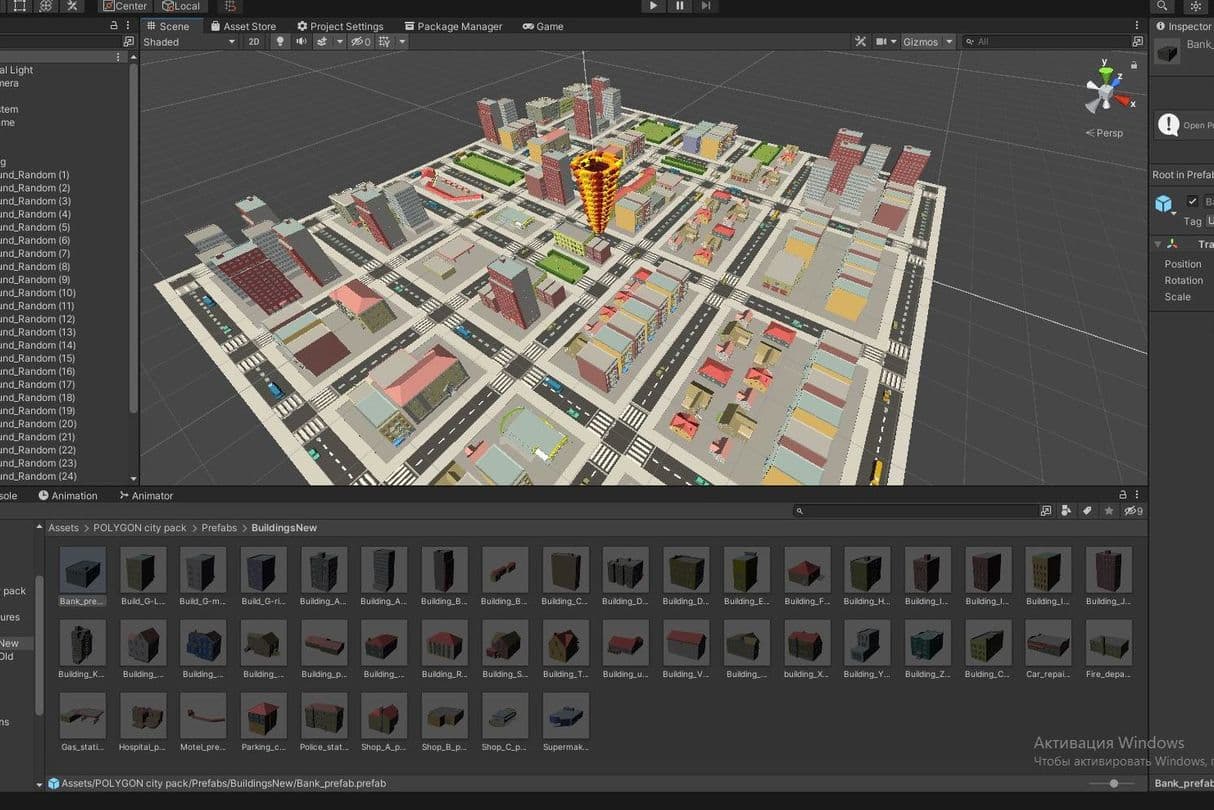
Task: Collapse the Transform component foldout
Action: coord(1158,244)
